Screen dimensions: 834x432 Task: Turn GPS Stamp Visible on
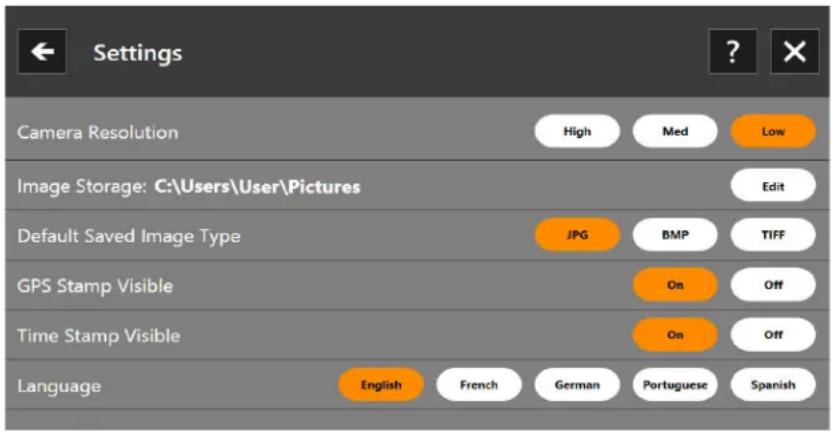click(675, 285)
